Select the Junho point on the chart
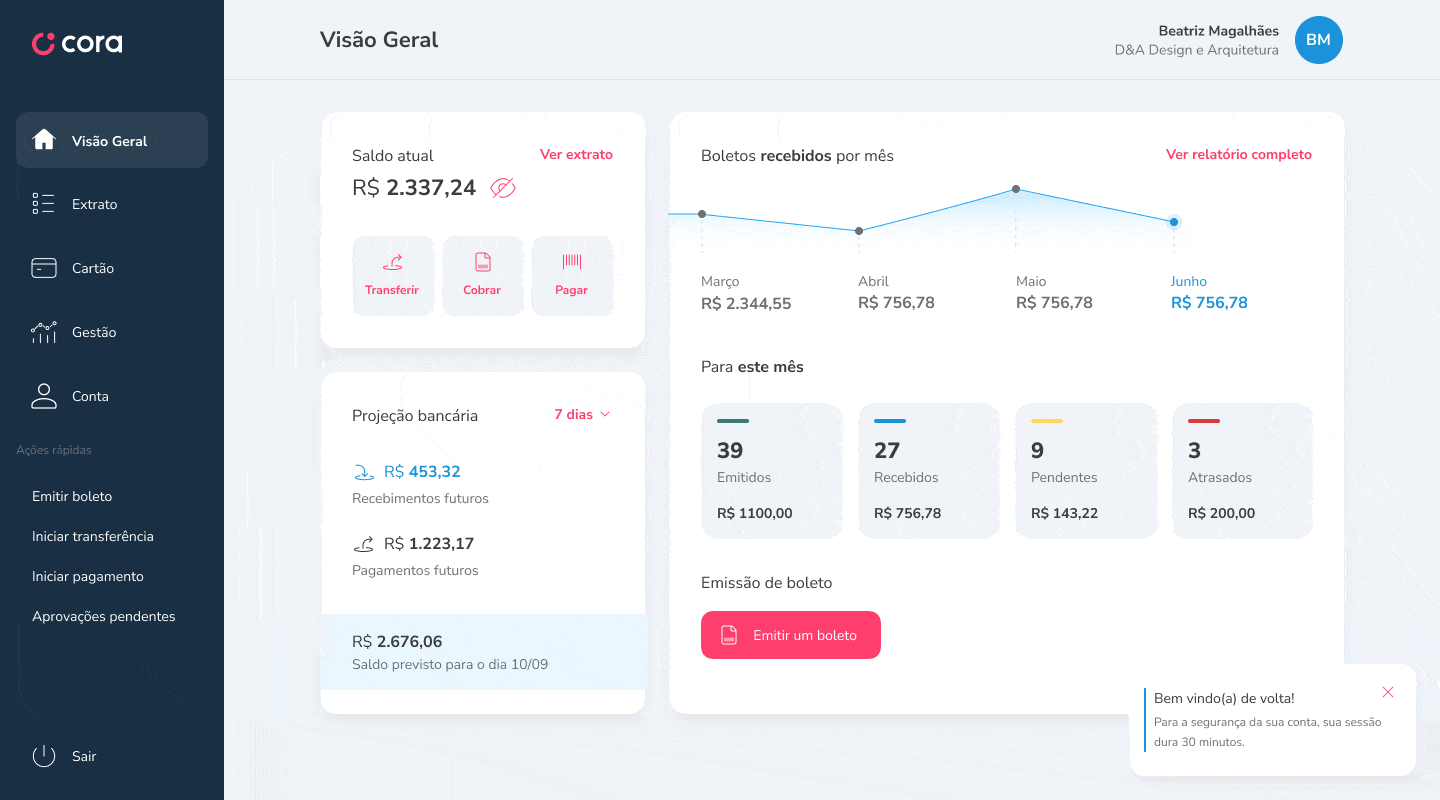The width and height of the screenshot is (1440, 800). (1174, 221)
